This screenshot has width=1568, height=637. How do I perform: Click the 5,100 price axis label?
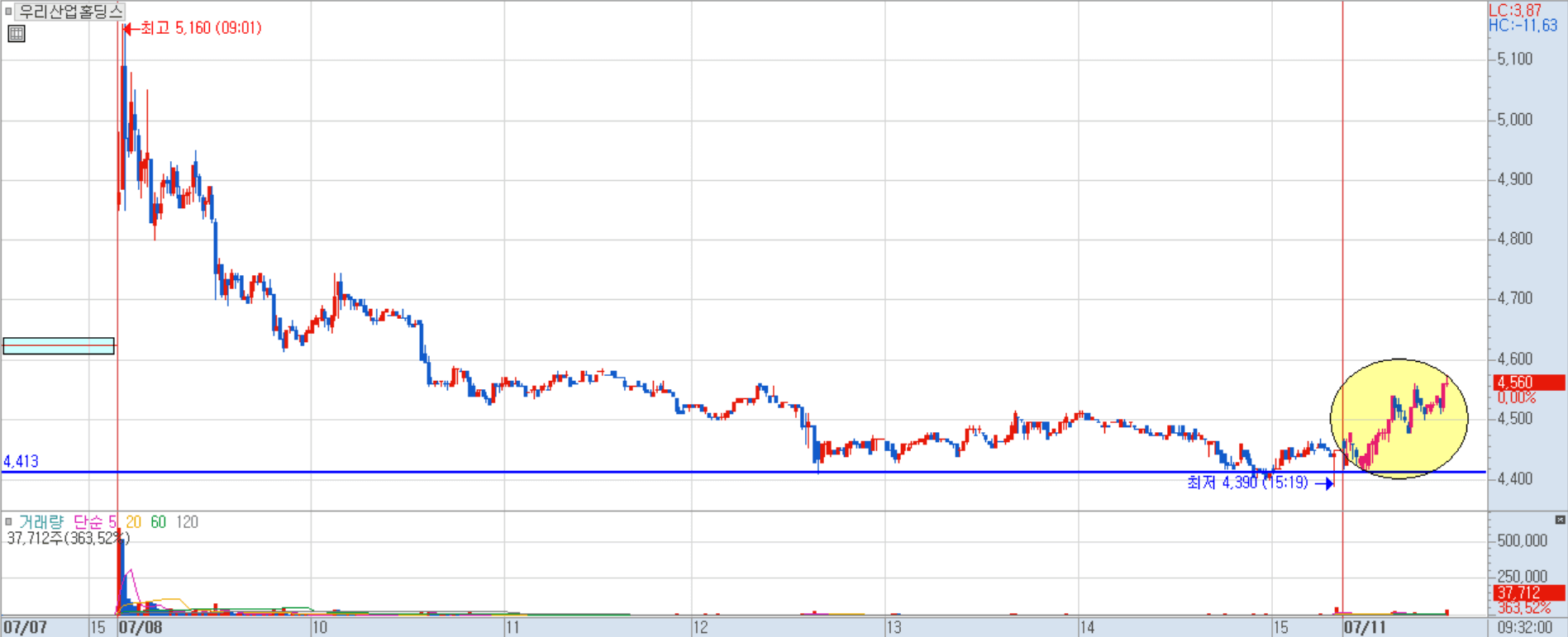pos(1515,59)
